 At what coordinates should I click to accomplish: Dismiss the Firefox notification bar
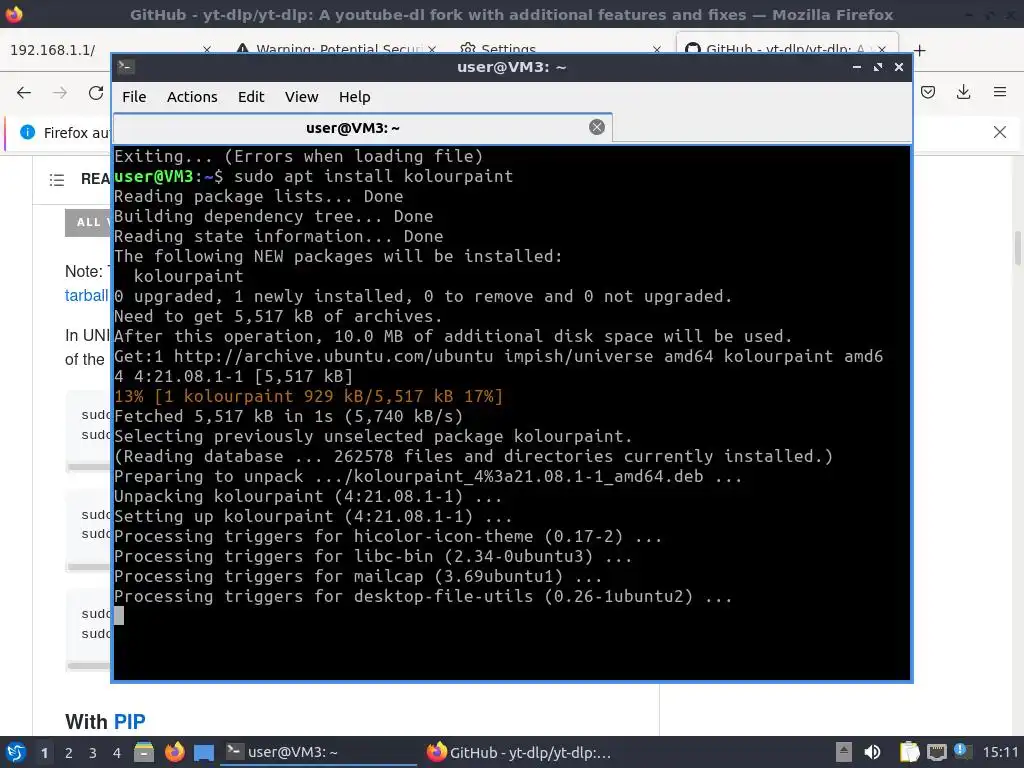point(1000,132)
